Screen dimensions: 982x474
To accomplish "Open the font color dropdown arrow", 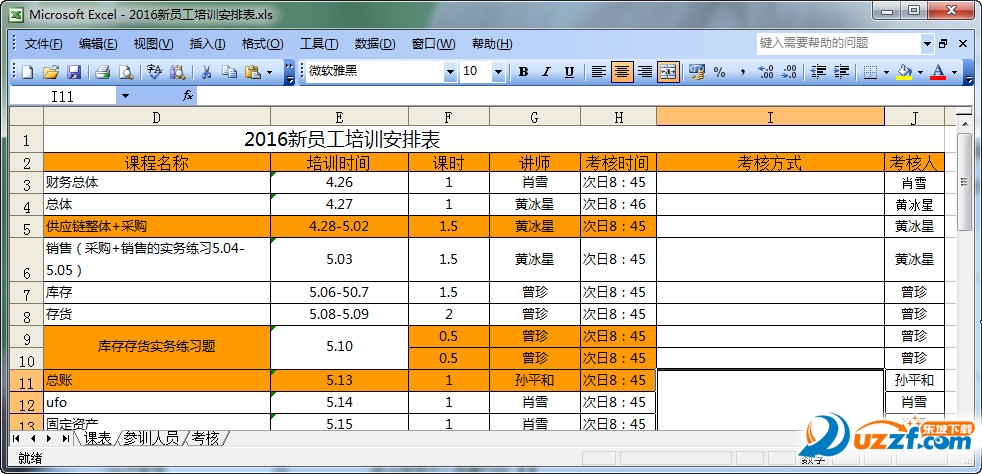I will pyautogui.click(x=954, y=72).
